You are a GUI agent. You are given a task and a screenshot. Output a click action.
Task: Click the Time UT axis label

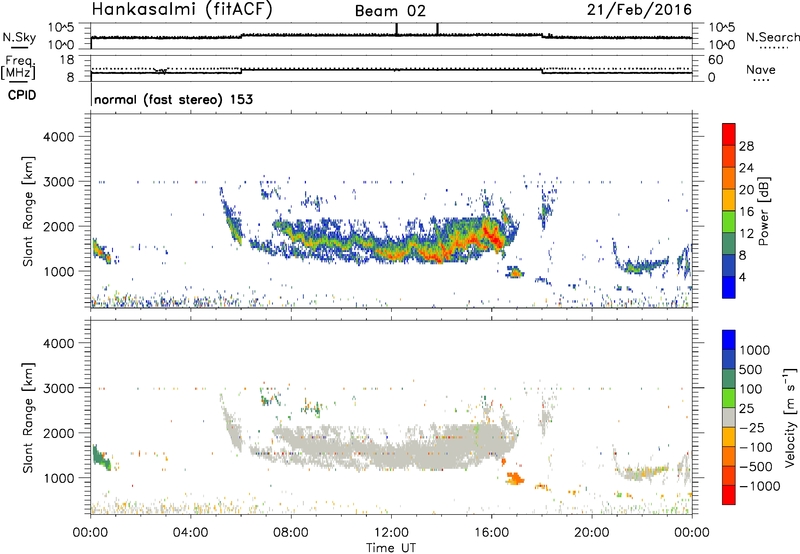click(x=391, y=548)
